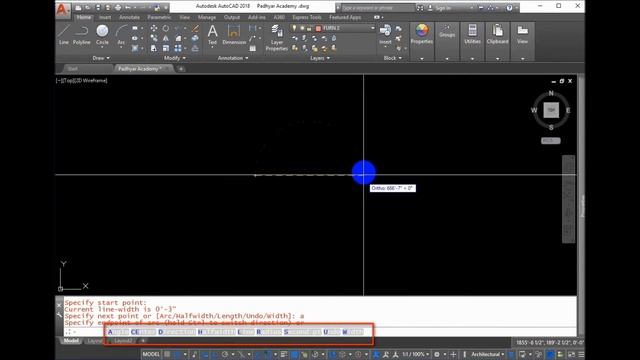This screenshot has width=640, height=360.
Task: Click the Rotate tool in Modify panel
Action: point(166,28)
